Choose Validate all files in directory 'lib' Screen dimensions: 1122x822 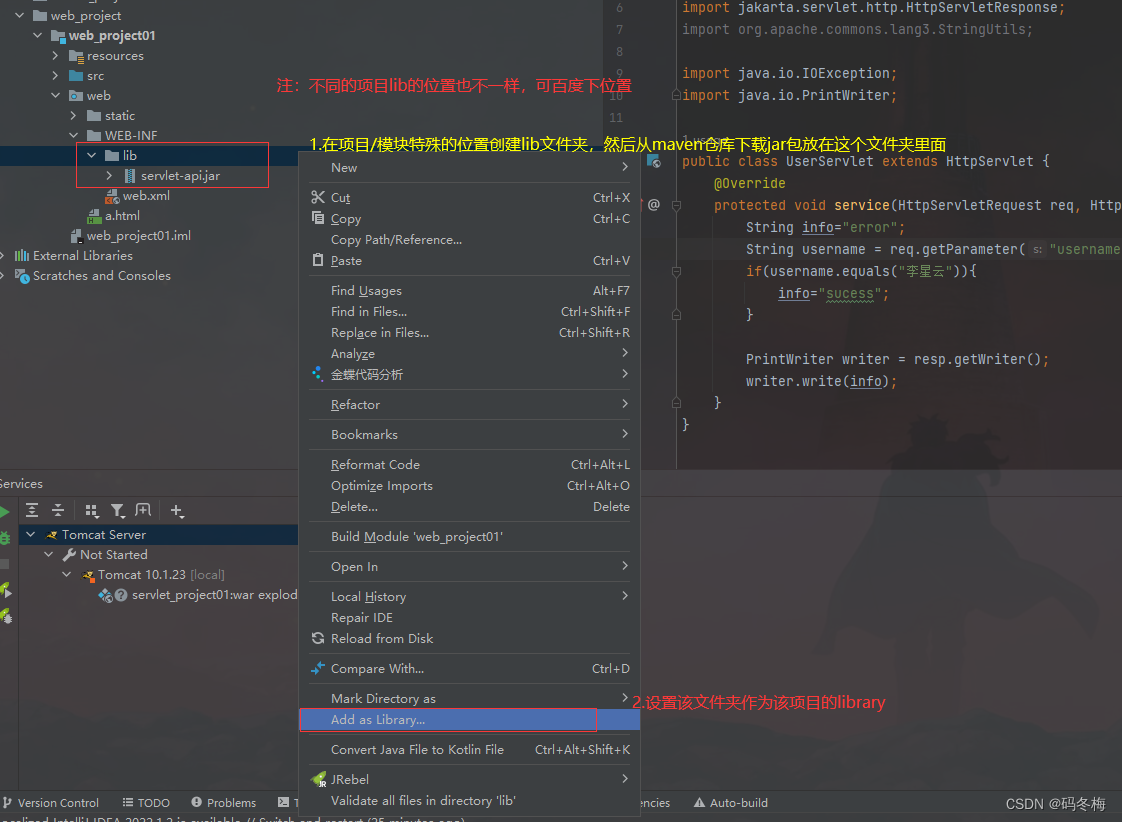(x=469, y=801)
